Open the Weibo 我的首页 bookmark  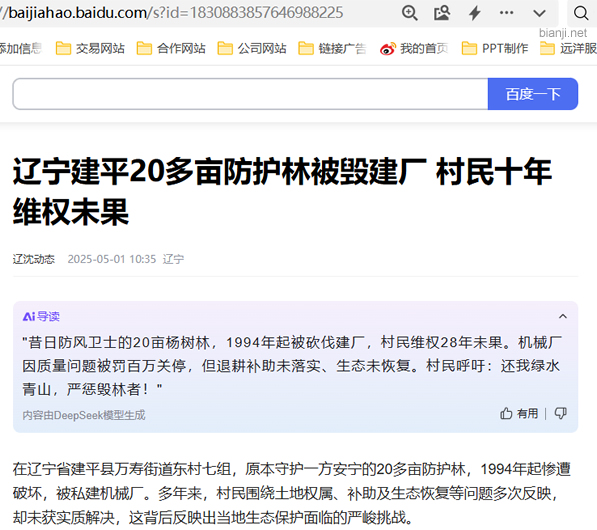[x=414, y=48]
